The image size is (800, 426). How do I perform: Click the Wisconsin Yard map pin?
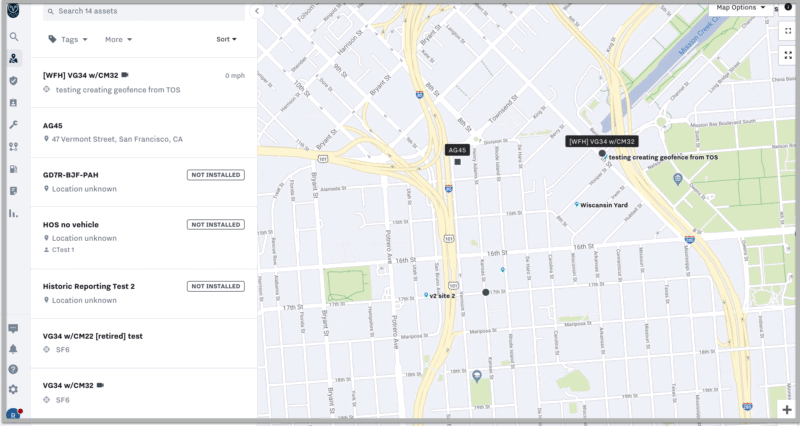[578, 205]
